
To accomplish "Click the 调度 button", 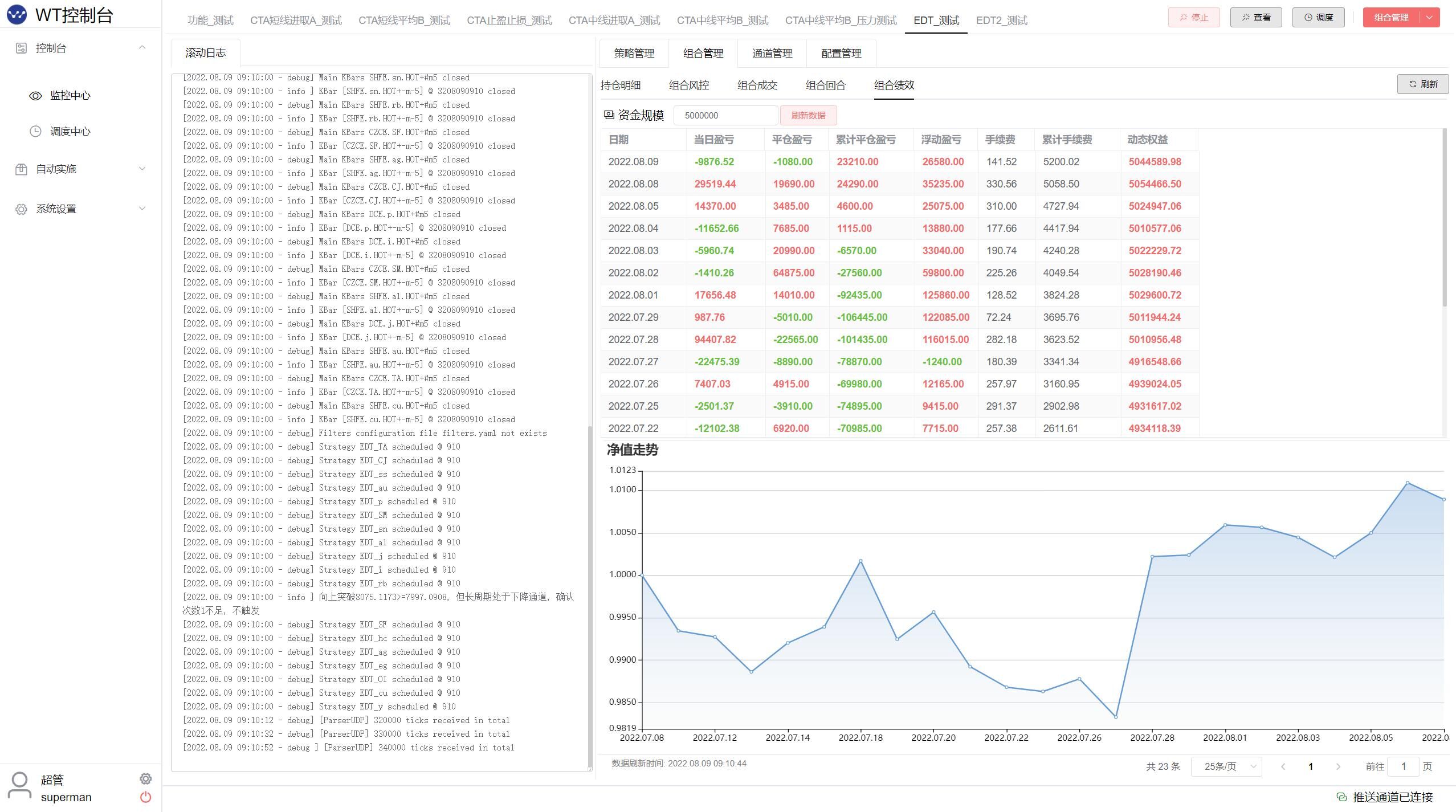I will pos(1319,18).
